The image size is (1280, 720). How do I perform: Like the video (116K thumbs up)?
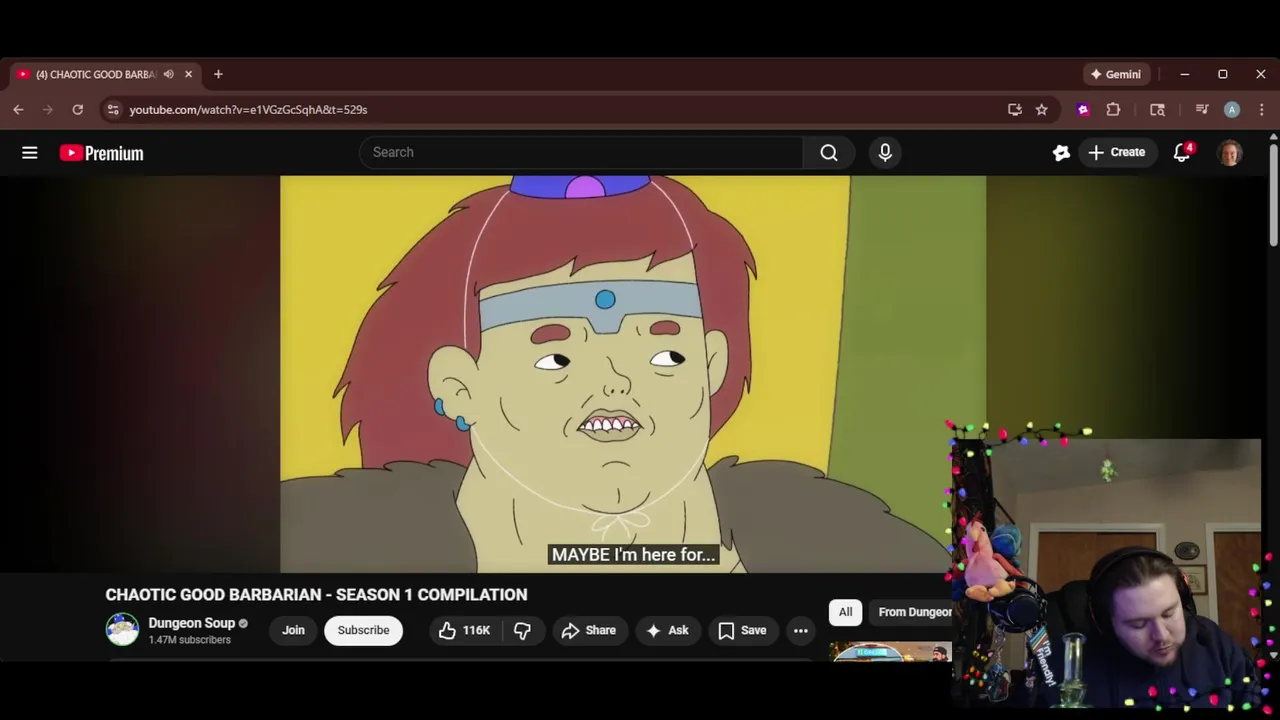pos(464,630)
